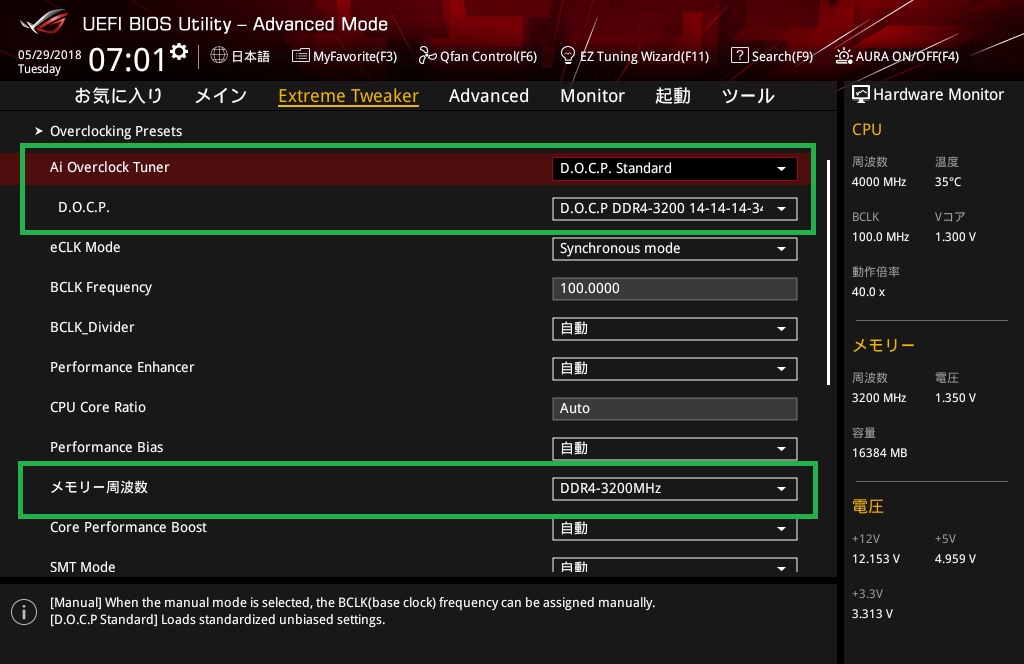Click memory voltage value 1.350 V
The image size is (1024, 664).
[x=955, y=398]
